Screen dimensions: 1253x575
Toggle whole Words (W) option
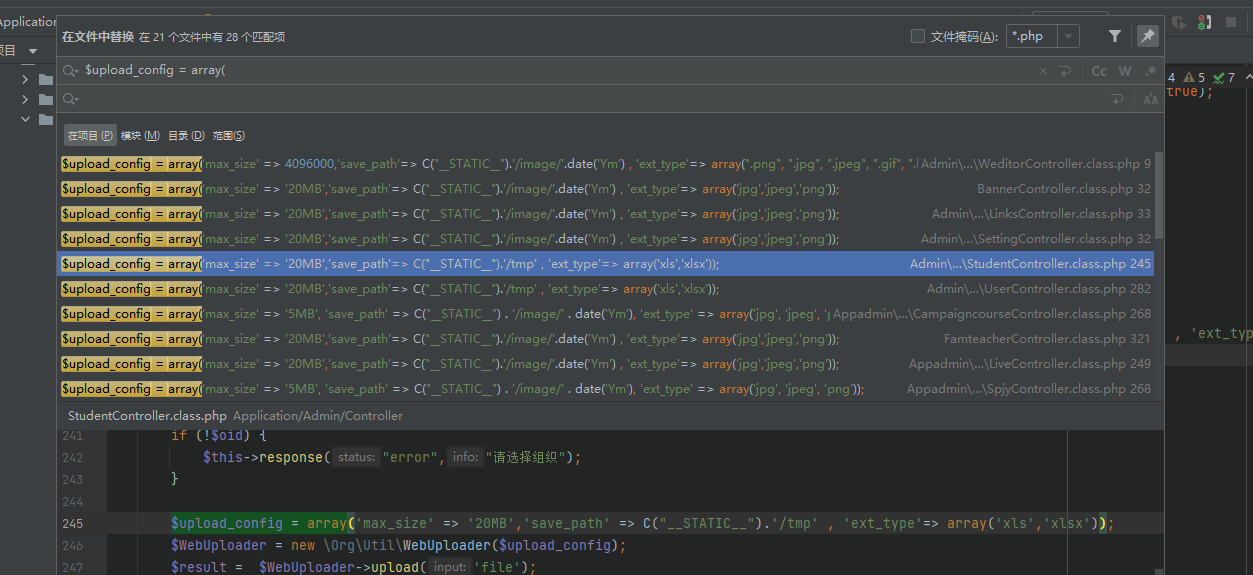pos(1125,71)
